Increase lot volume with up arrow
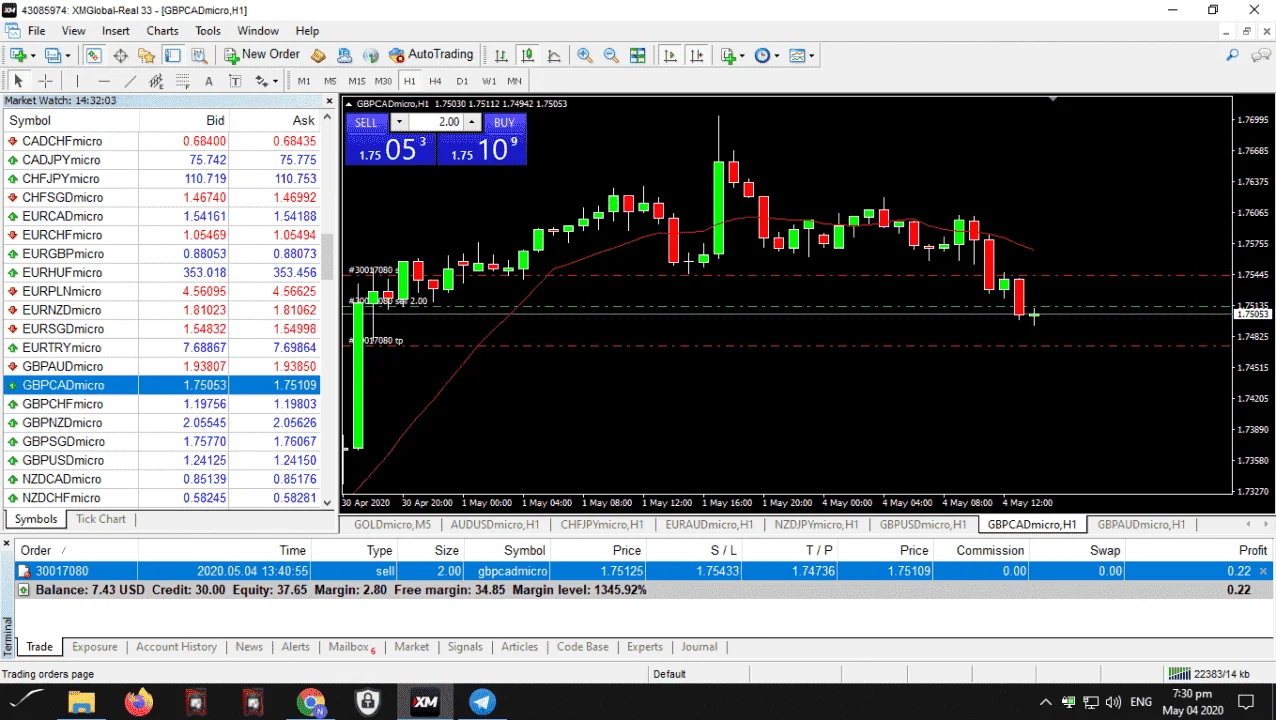This screenshot has width=1276, height=720. point(472,122)
